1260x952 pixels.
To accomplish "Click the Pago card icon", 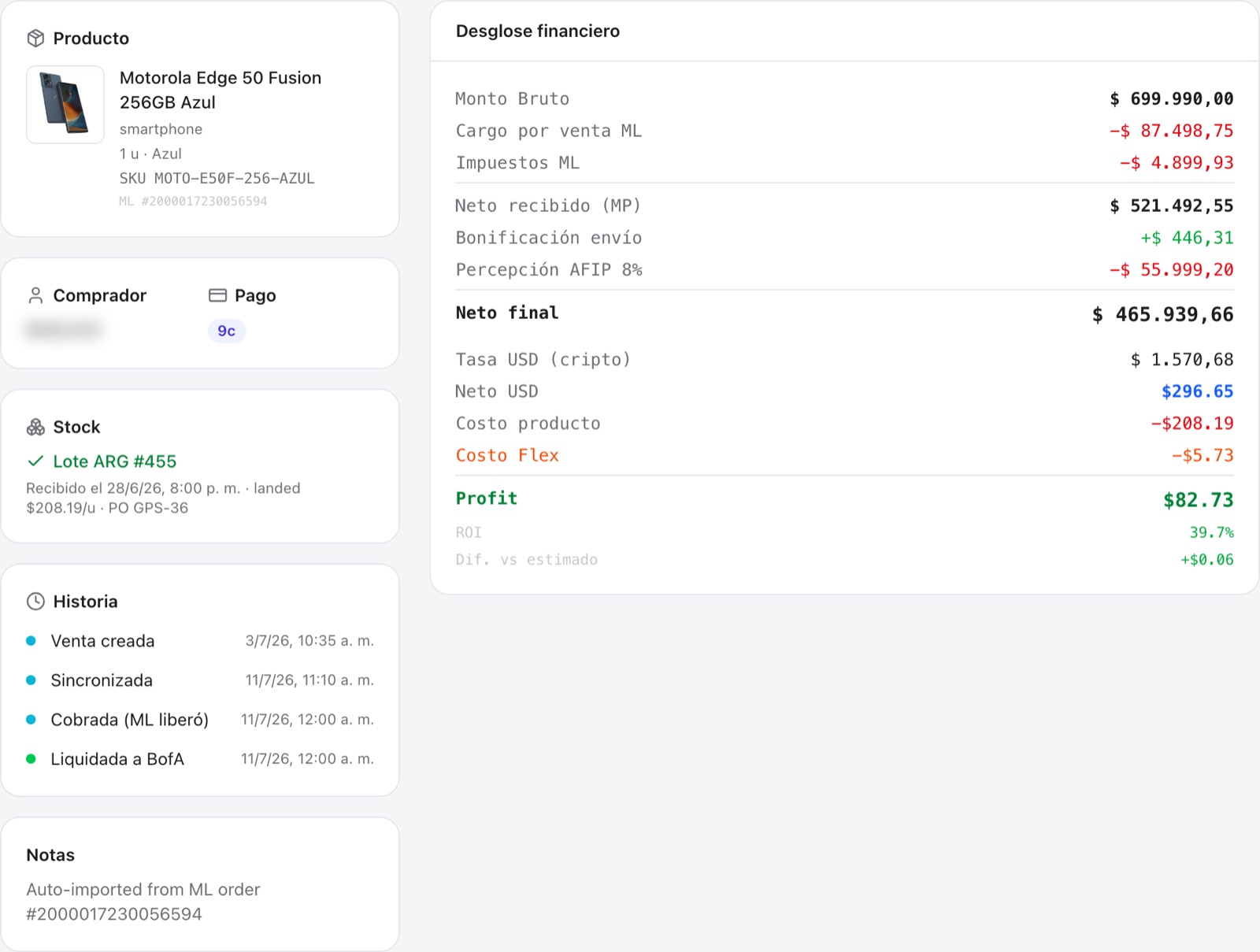I will pyautogui.click(x=217, y=295).
